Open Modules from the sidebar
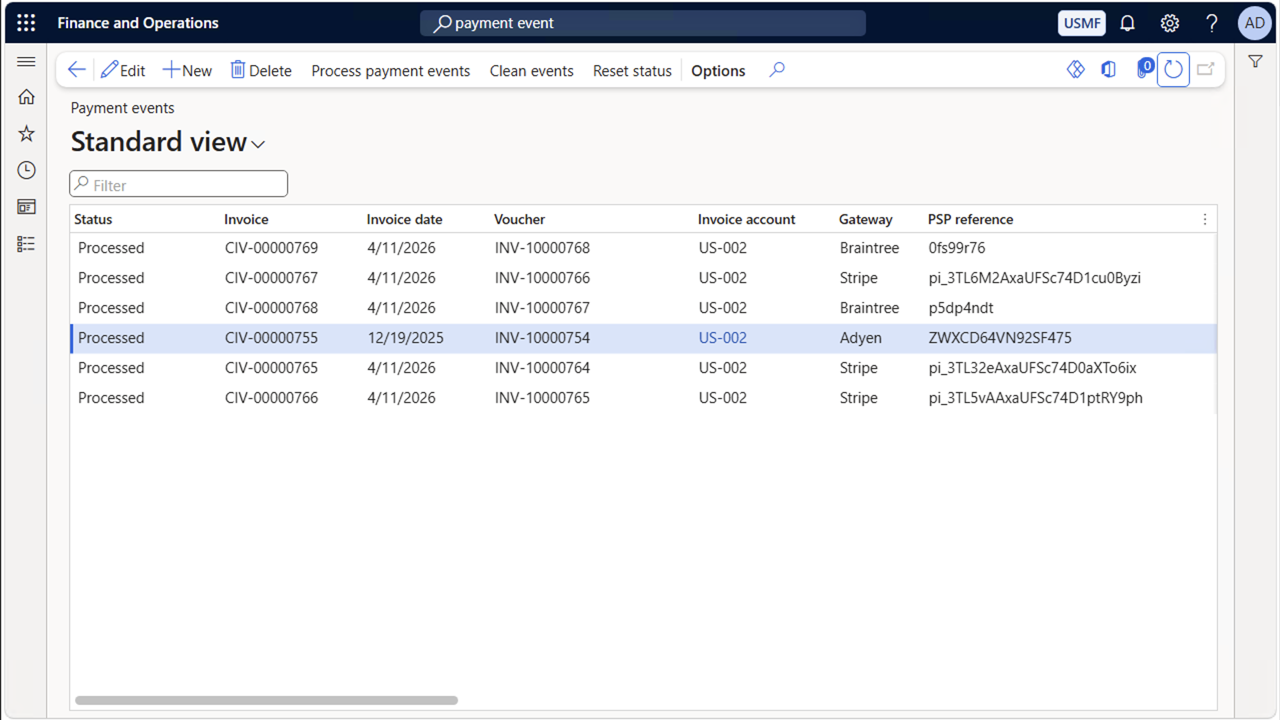 pyautogui.click(x=26, y=243)
